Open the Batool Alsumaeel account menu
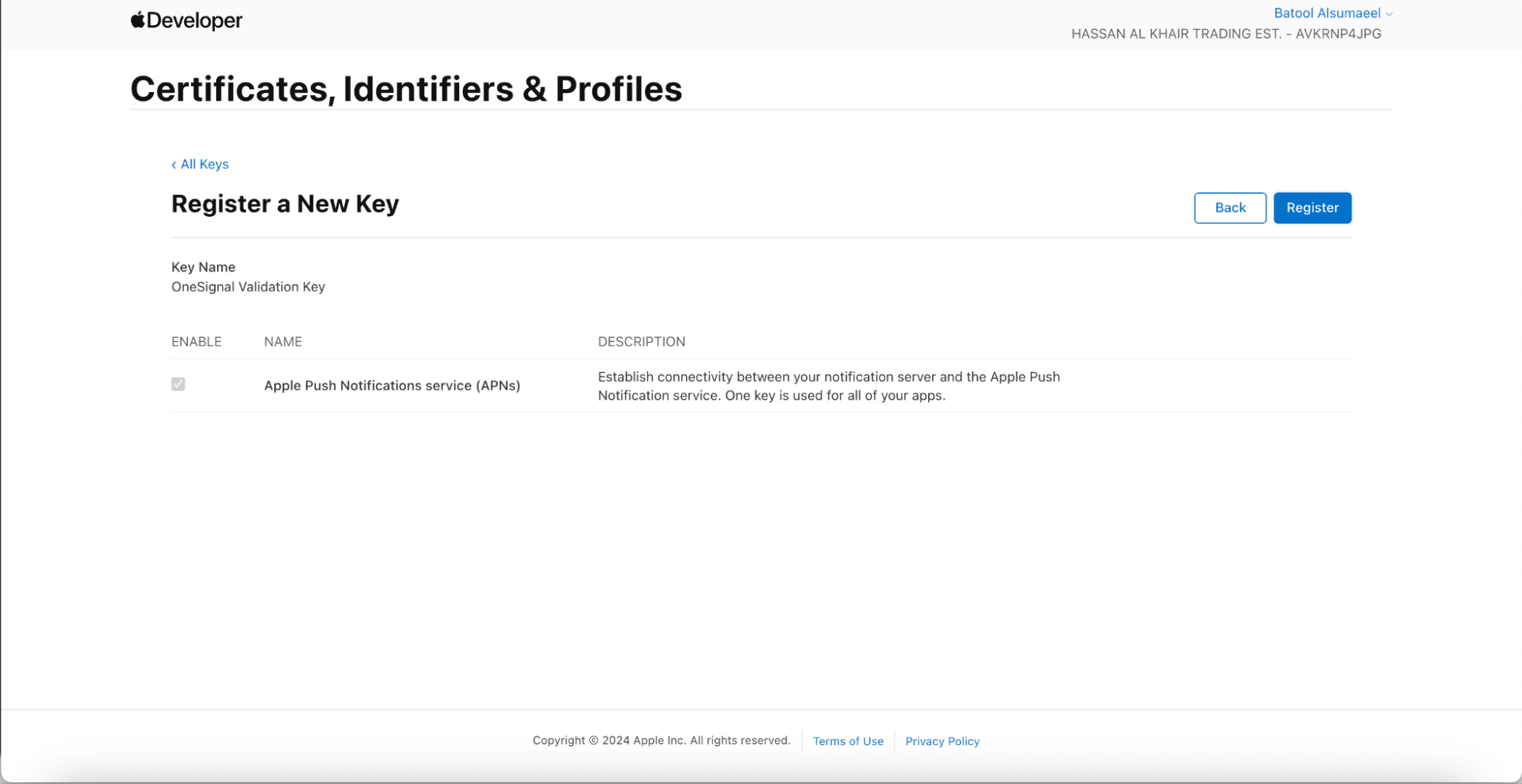1522x784 pixels. pos(1326,13)
